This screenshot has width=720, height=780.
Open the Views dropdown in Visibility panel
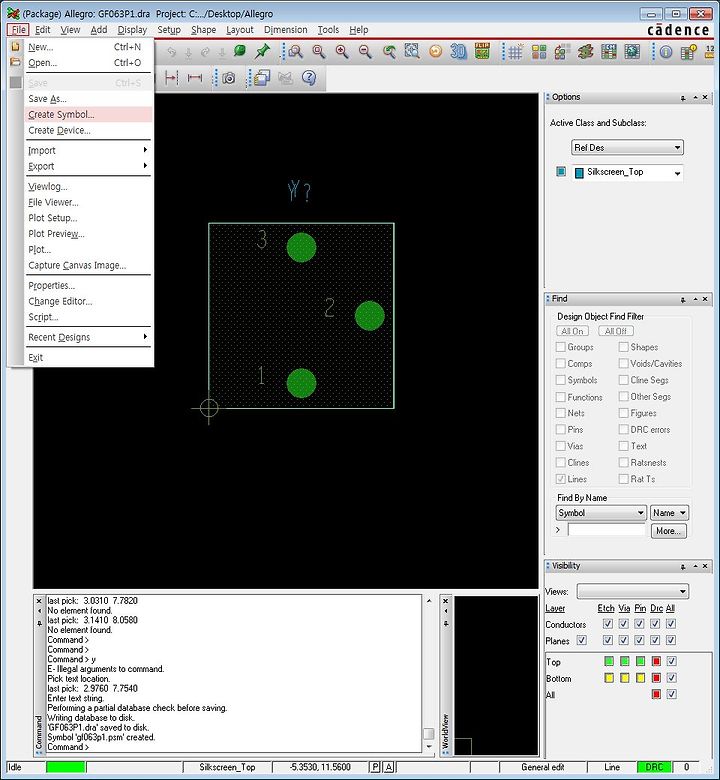click(632, 591)
